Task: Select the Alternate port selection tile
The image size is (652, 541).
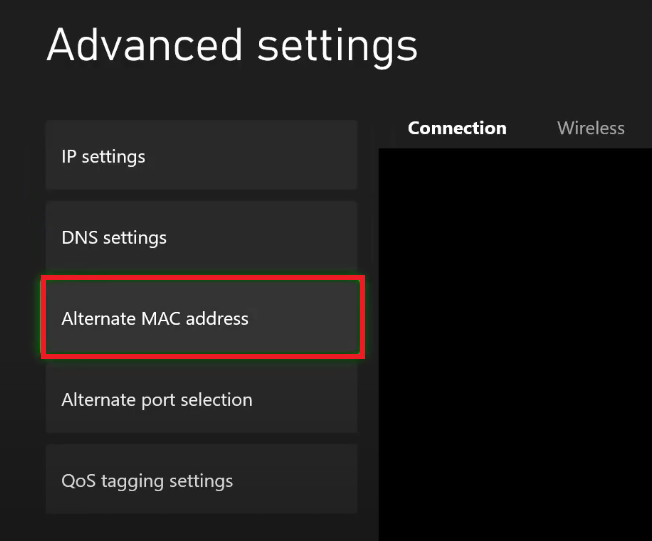Action: point(201,400)
